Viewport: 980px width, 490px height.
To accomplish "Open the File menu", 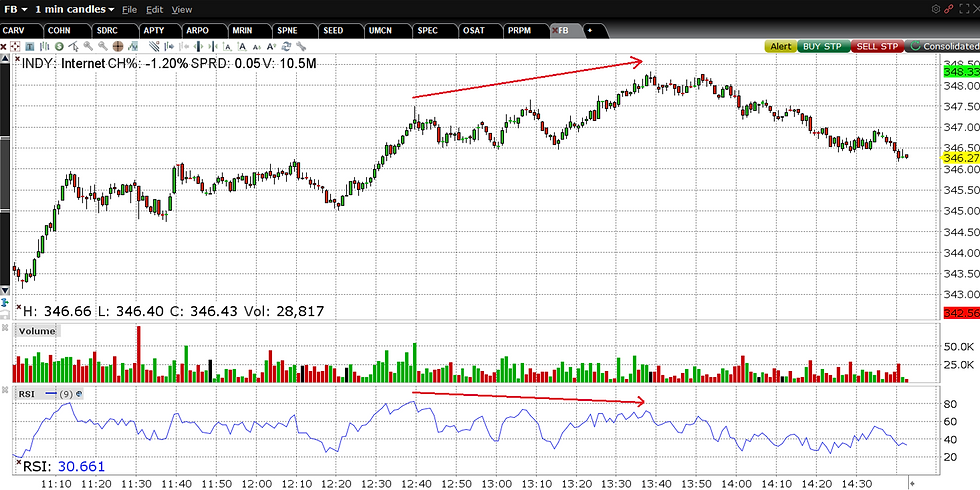I will click(129, 10).
